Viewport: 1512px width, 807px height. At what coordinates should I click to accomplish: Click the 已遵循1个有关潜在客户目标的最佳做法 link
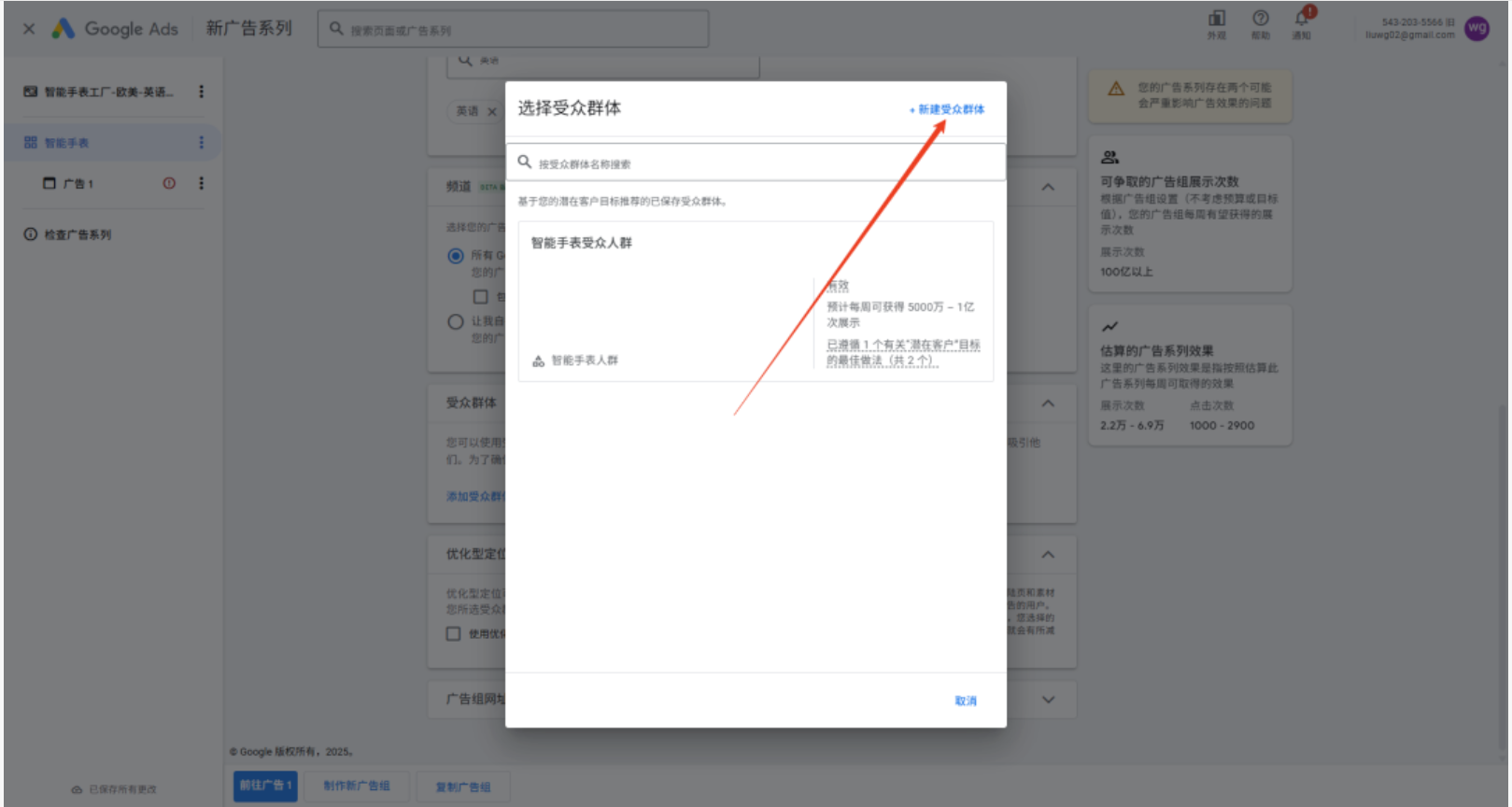point(903,352)
